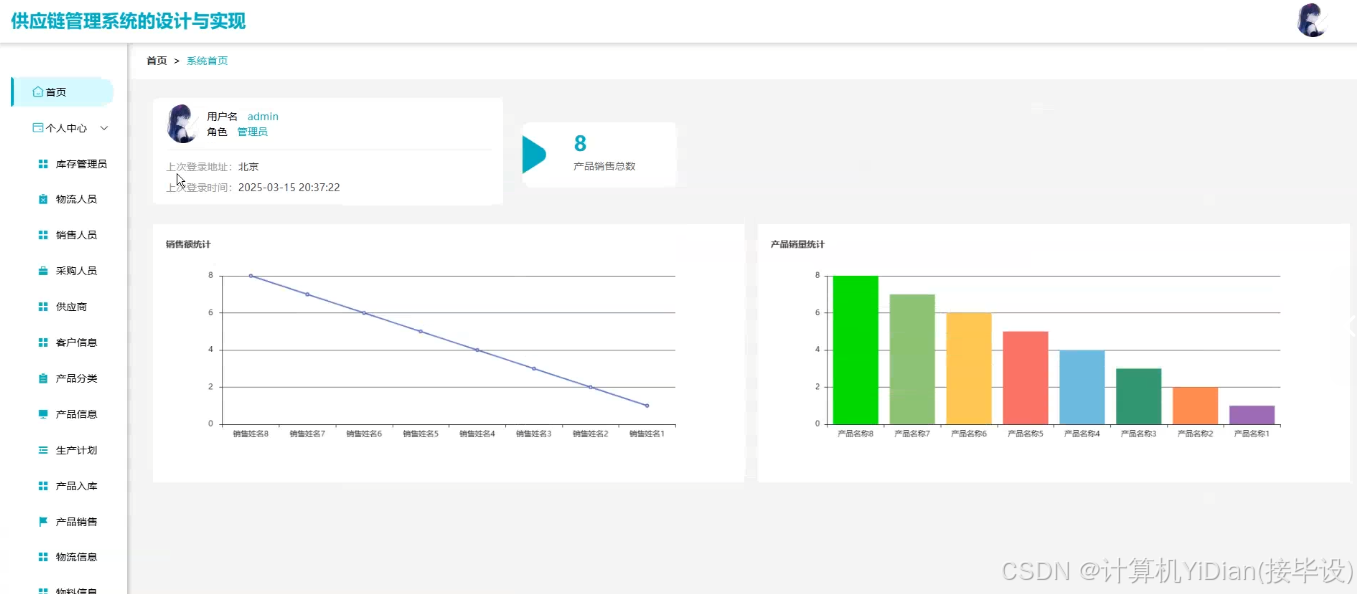Click the 产品名称4 axis label

(x=1082, y=434)
